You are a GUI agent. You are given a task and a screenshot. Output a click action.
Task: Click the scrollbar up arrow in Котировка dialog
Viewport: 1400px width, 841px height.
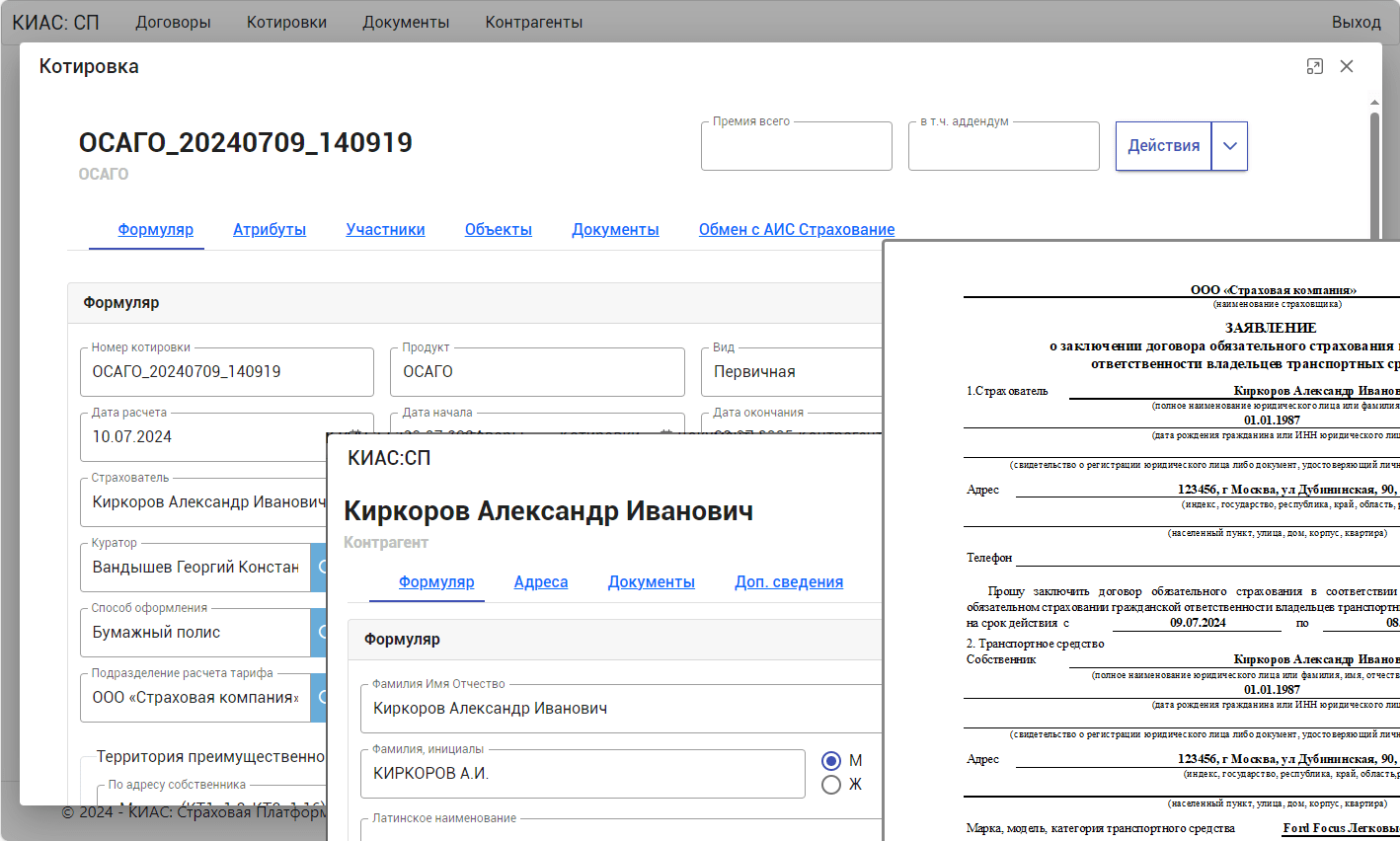1374,103
